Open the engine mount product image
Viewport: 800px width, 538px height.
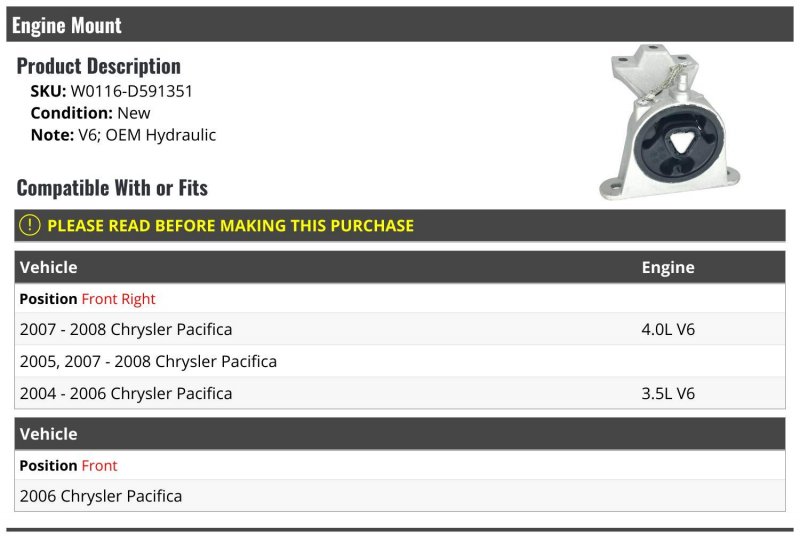pyautogui.click(x=669, y=121)
